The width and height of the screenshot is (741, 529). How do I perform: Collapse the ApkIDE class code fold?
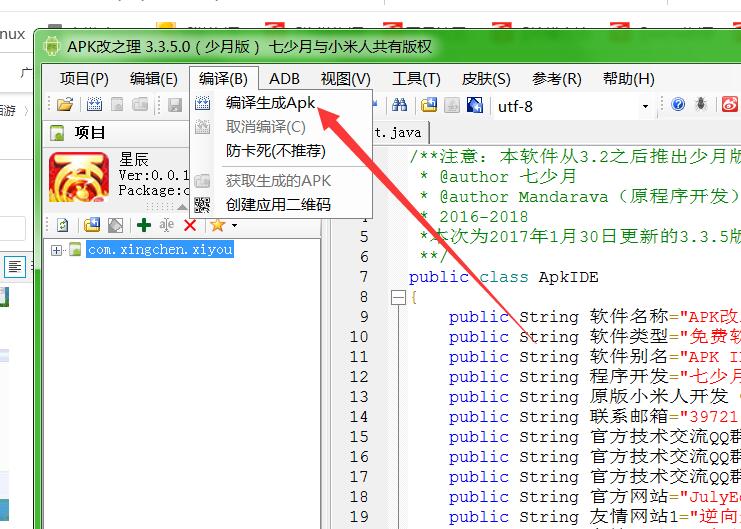(398, 297)
